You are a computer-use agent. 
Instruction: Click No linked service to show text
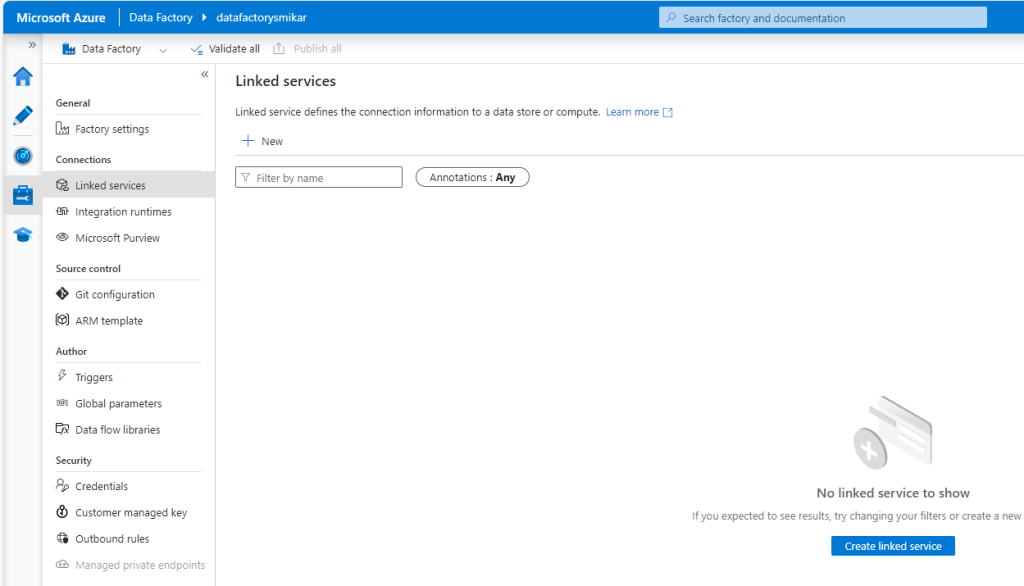click(893, 493)
